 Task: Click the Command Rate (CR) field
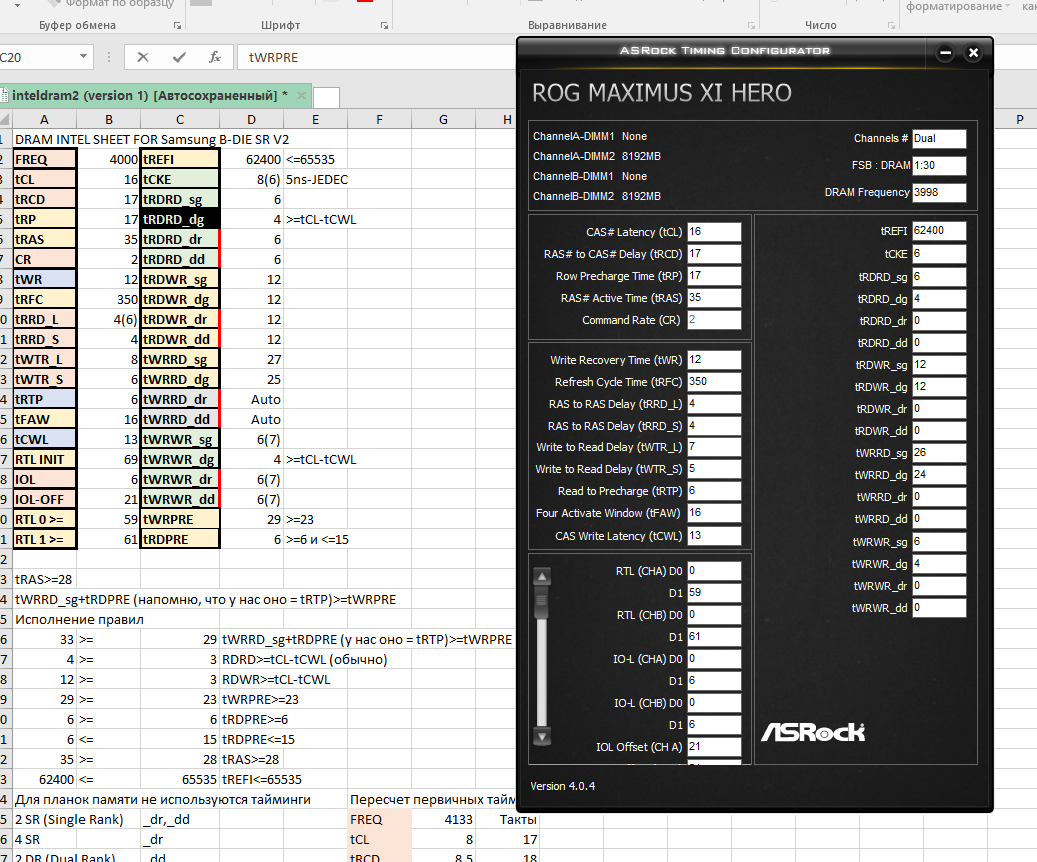pos(714,320)
